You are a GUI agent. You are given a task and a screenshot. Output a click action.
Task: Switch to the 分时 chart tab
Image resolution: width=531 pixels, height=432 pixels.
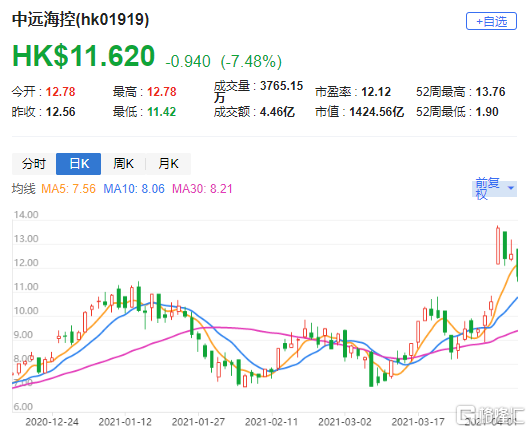34,164
